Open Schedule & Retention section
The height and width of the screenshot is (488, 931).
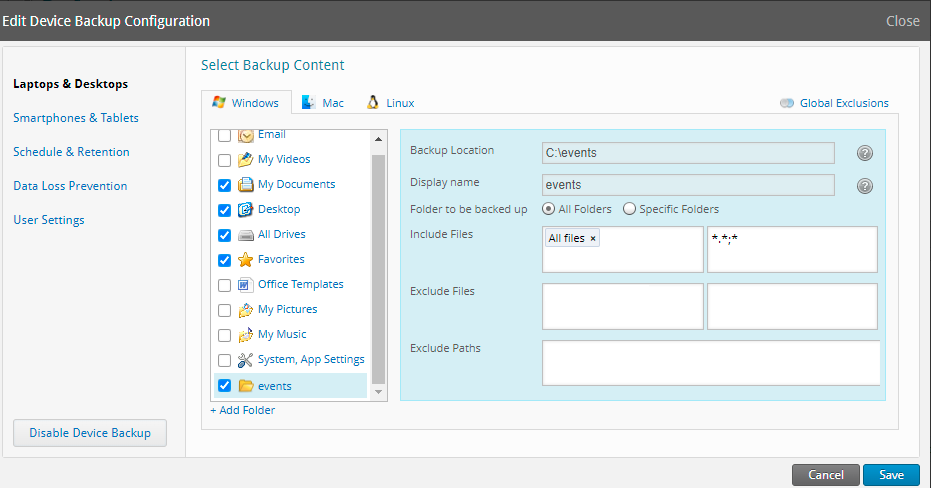pyautogui.click(x=71, y=151)
